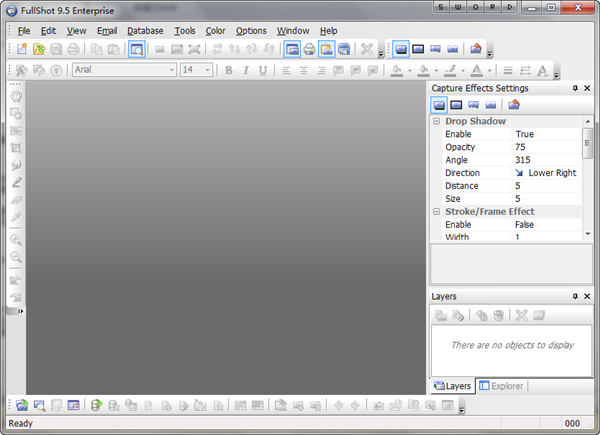Viewport: 600px width, 435px height.
Task: Select the Crop tool in left toolbar
Action: tap(16, 147)
